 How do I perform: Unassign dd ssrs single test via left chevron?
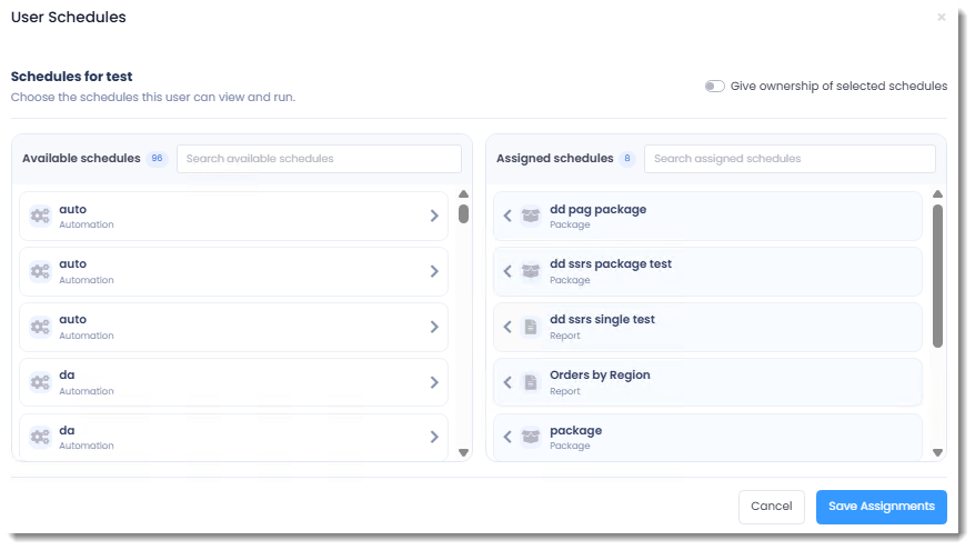pyautogui.click(x=507, y=326)
